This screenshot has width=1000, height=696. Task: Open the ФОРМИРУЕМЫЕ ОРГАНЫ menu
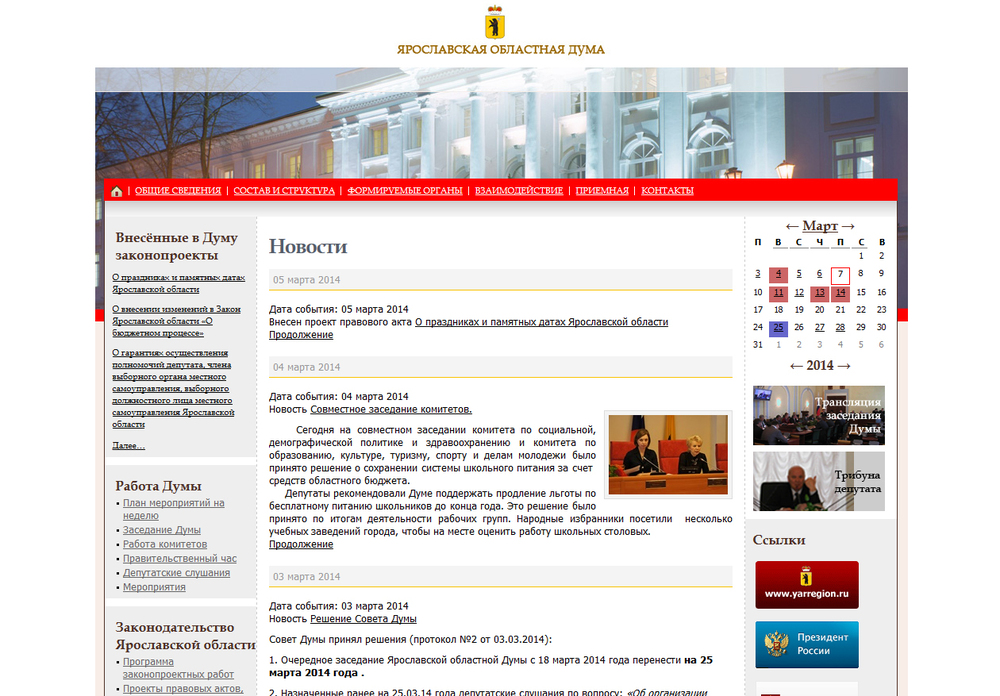pos(405,191)
